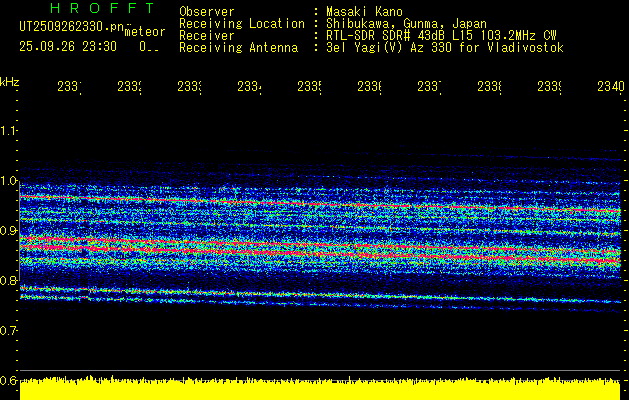This screenshot has height=400, width=629.
Task: Click the 2340 time marker
Action: [611, 87]
